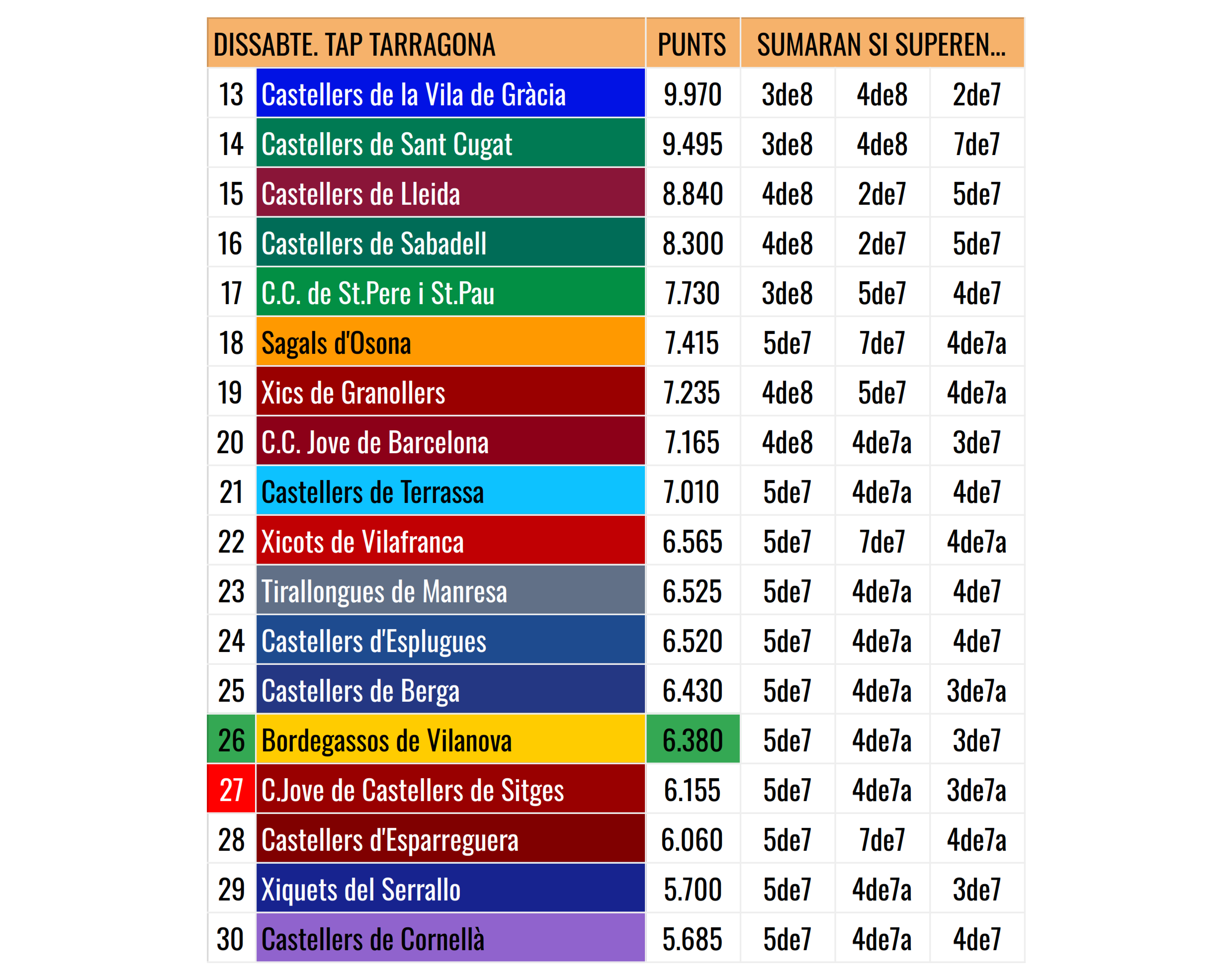Select the Tirallongues de Manresa grey cell
The width and height of the screenshot is (1232, 979).
point(450,590)
